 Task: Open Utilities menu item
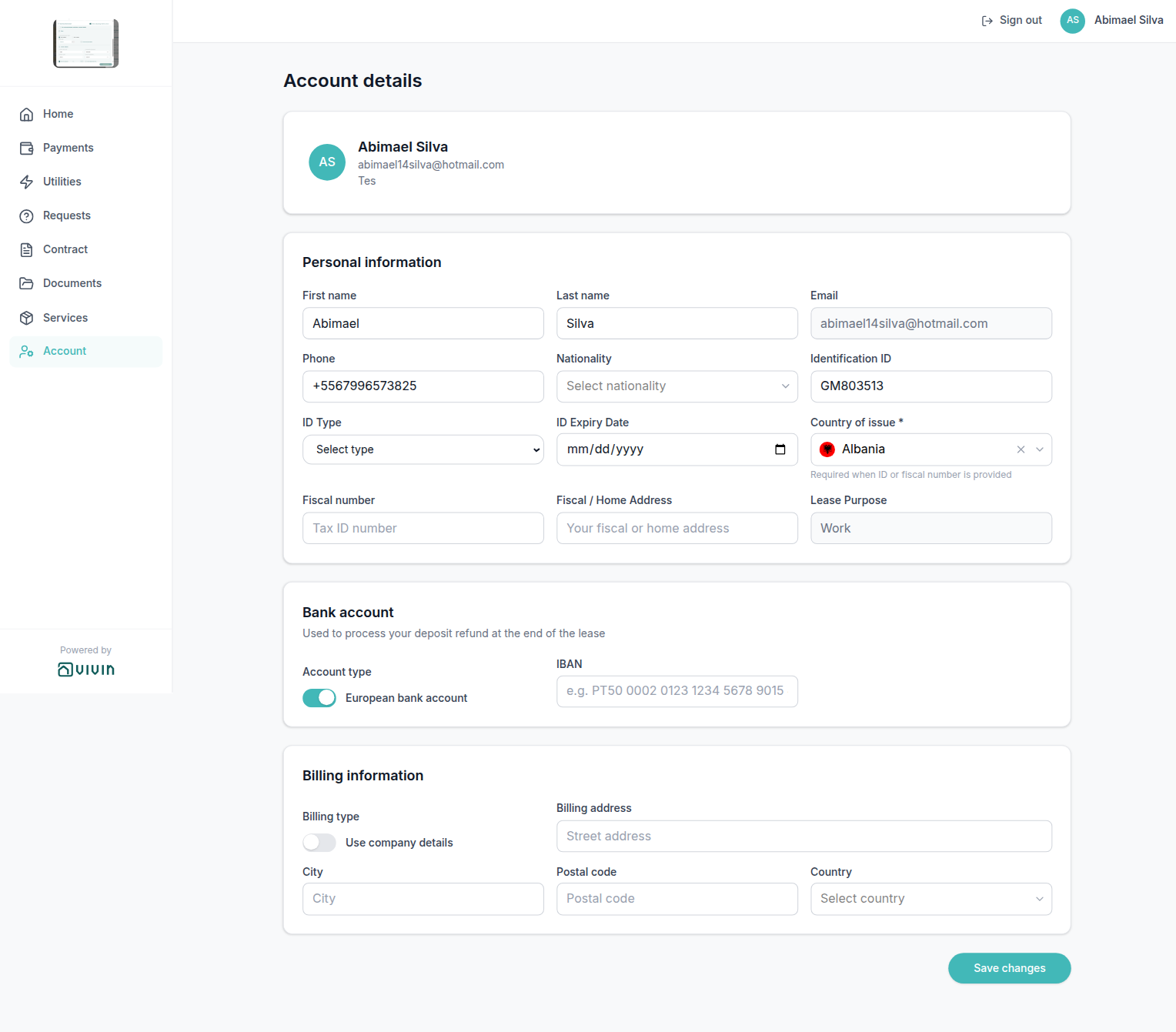(x=86, y=182)
